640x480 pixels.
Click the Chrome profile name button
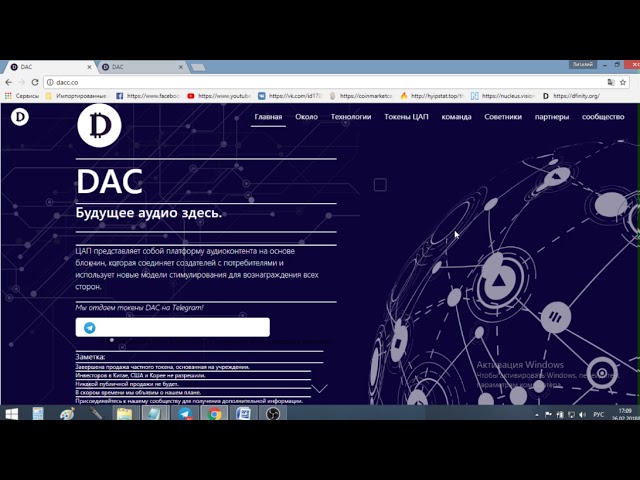582,64
